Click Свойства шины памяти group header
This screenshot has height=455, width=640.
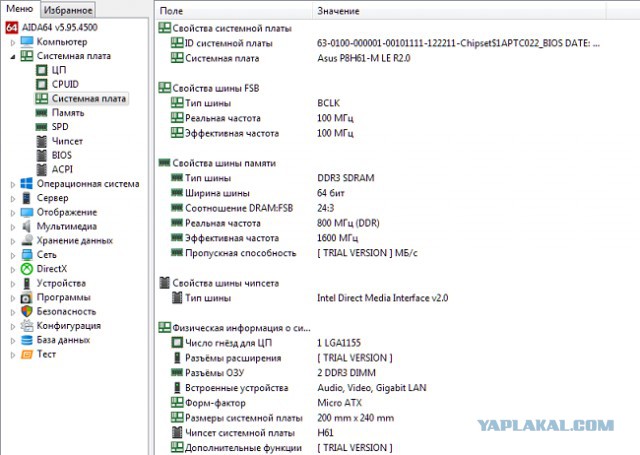point(224,163)
